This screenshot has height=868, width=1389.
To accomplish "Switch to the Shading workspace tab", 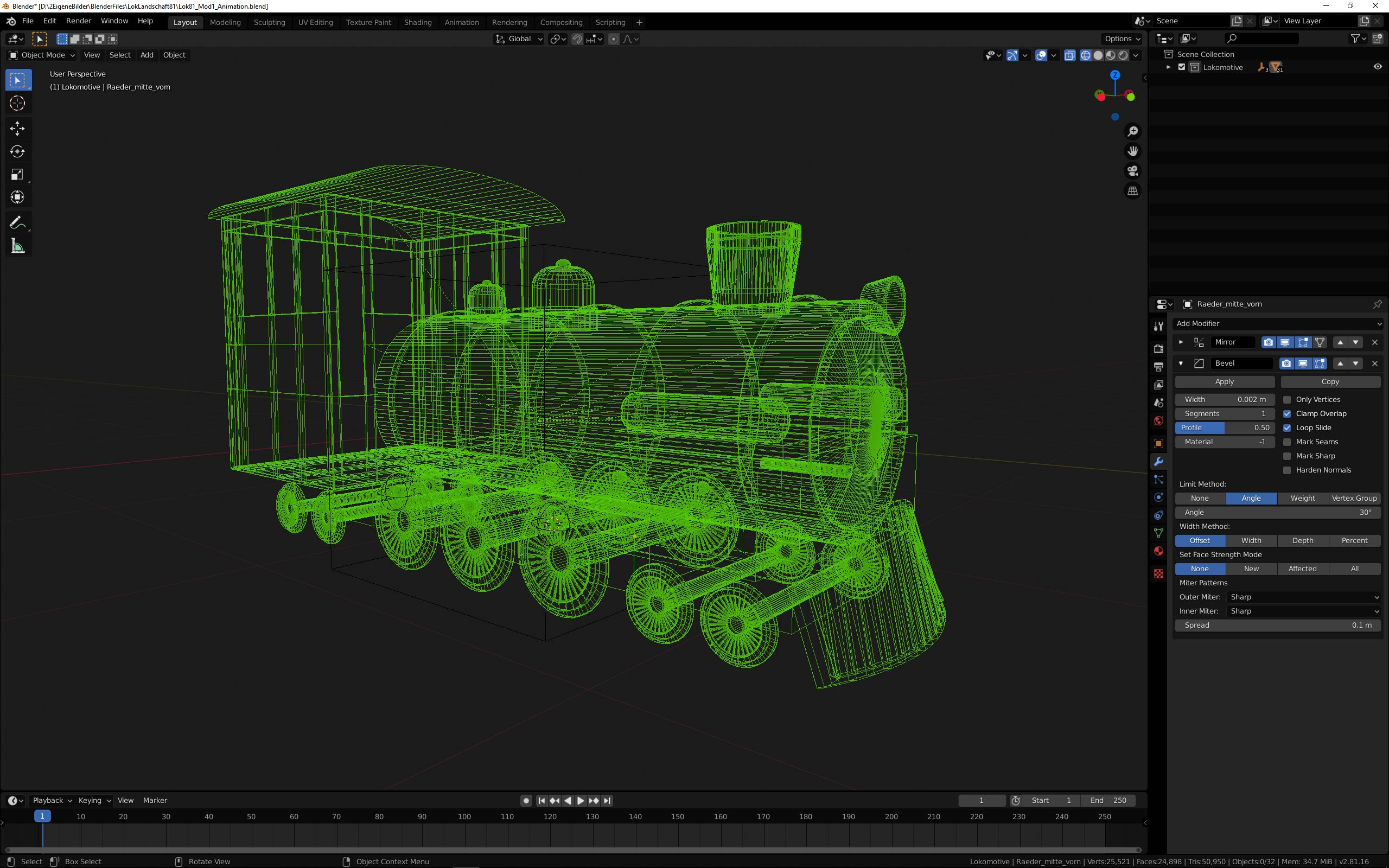I will click(x=417, y=22).
